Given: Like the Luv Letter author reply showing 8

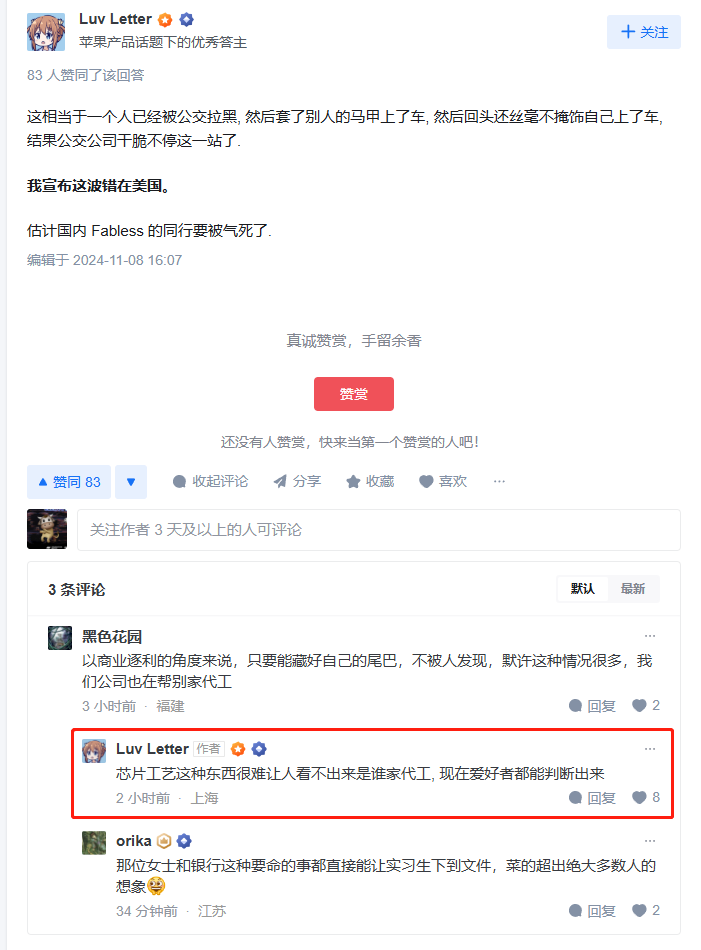Looking at the screenshot, I should coord(639,797).
